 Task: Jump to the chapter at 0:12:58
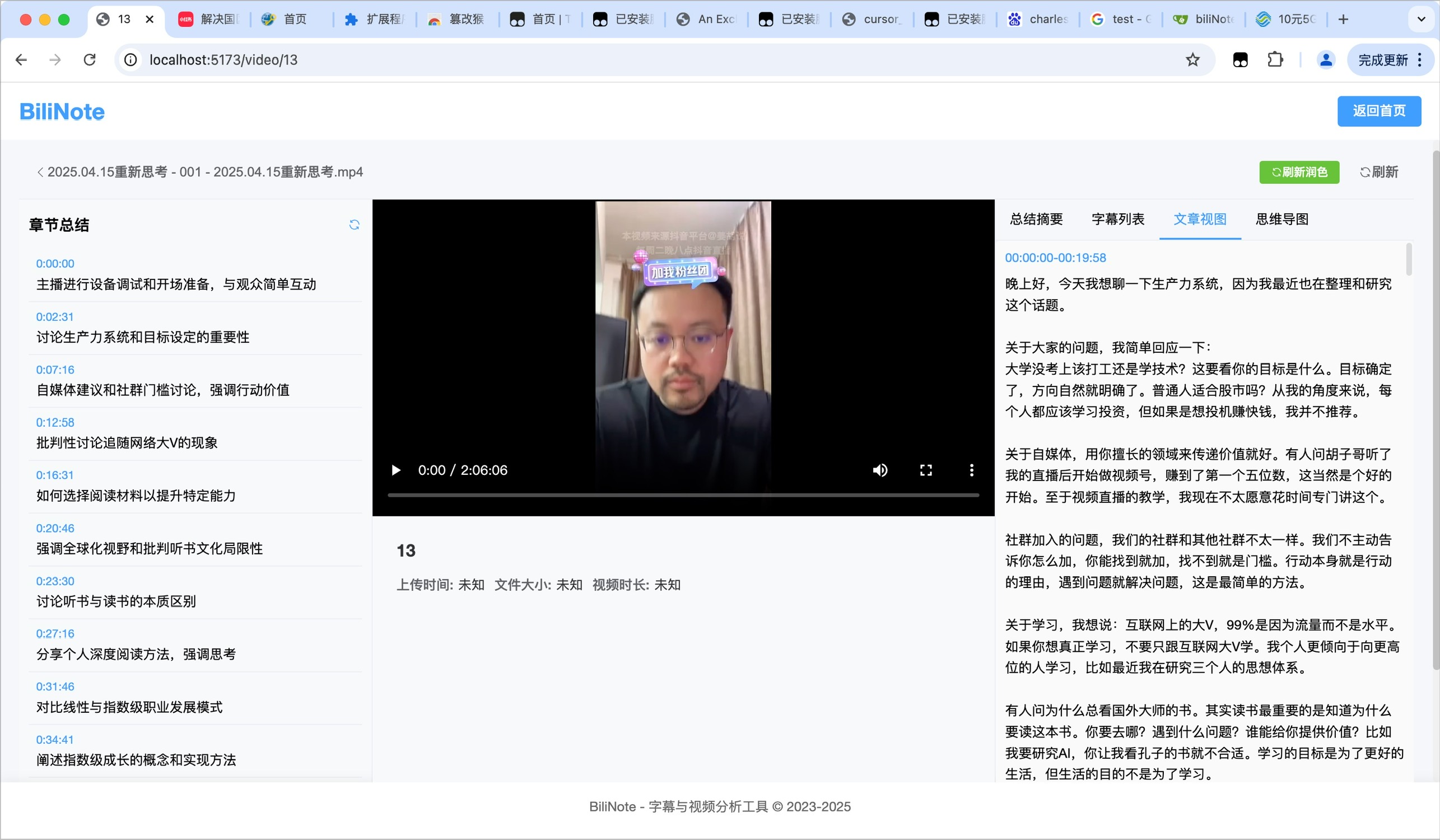pos(55,423)
